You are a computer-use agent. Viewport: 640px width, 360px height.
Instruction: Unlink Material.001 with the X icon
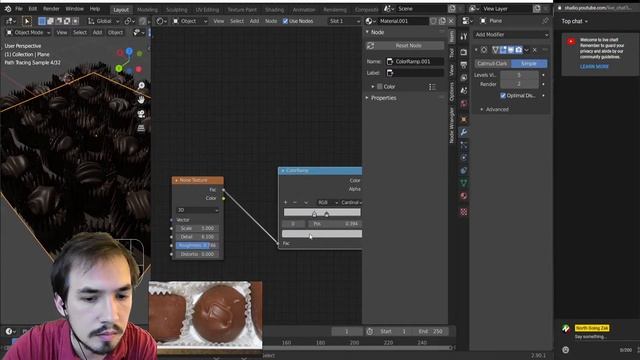click(451, 21)
